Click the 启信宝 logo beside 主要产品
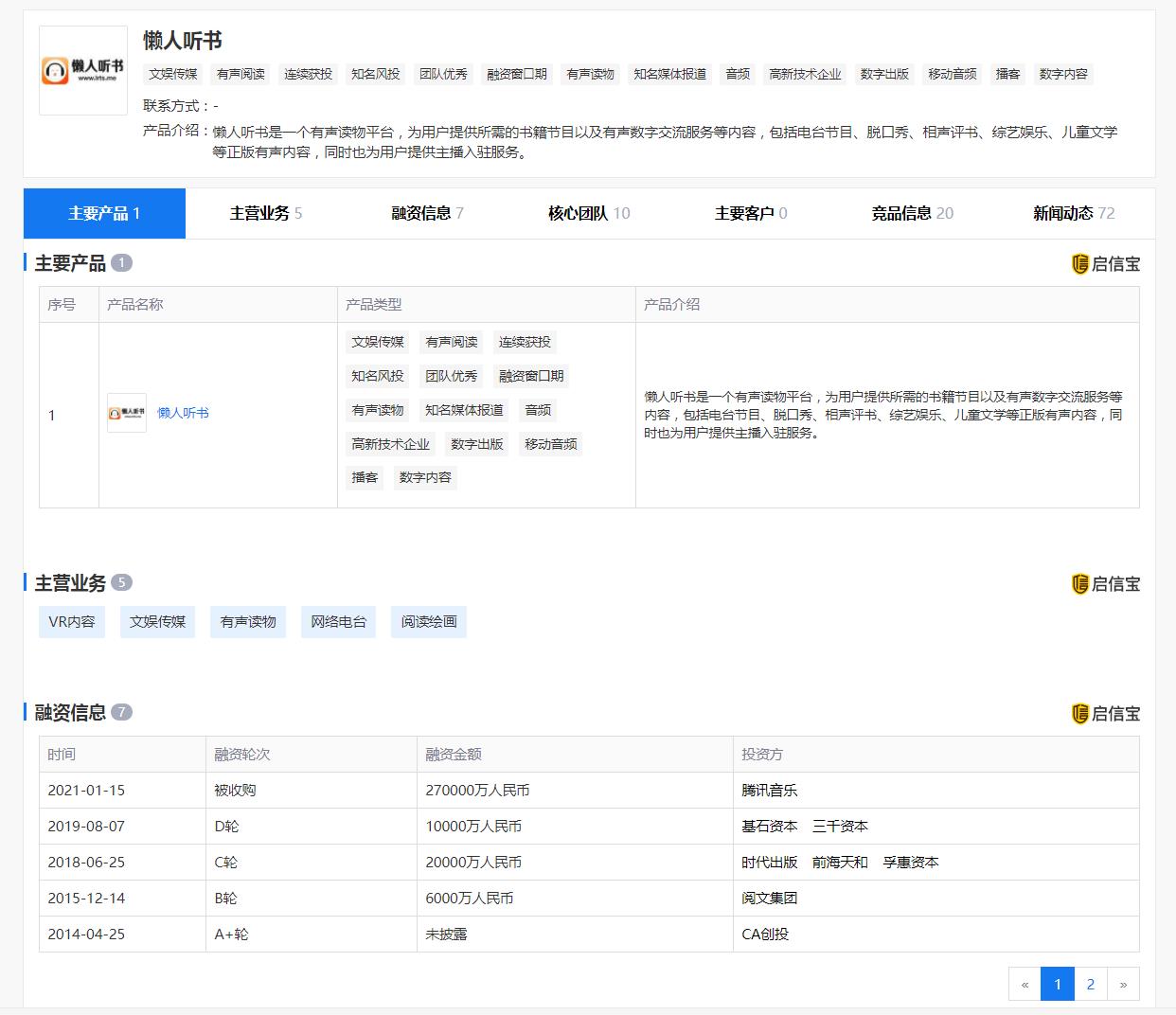The width and height of the screenshot is (1176, 1015). tap(1105, 264)
